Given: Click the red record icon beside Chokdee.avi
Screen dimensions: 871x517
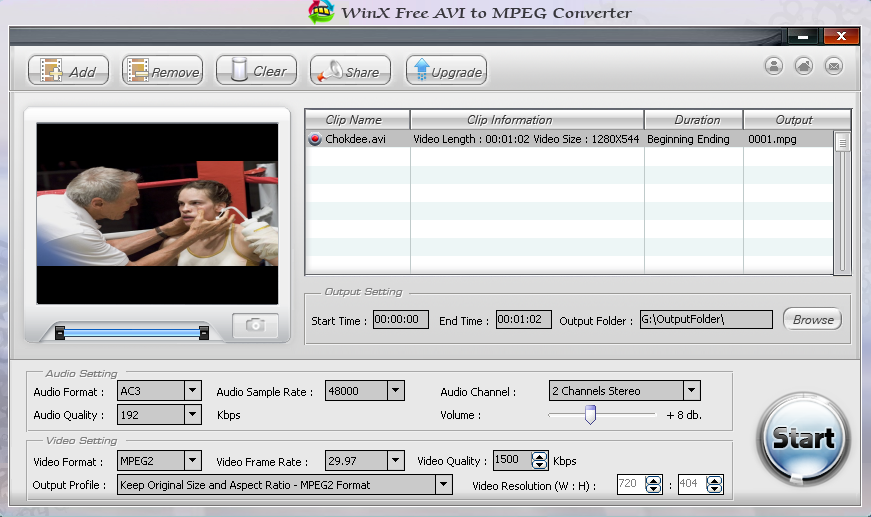Looking at the screenshot, I should tap(315, 139).
